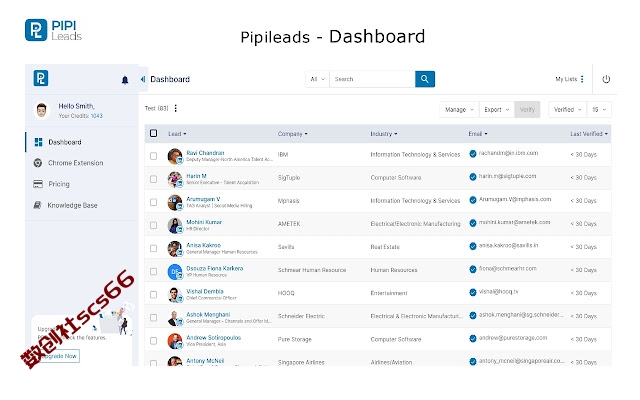The image size is (640, 400).
Task: Sort by the Company column header
Action: tap(293, 134)
